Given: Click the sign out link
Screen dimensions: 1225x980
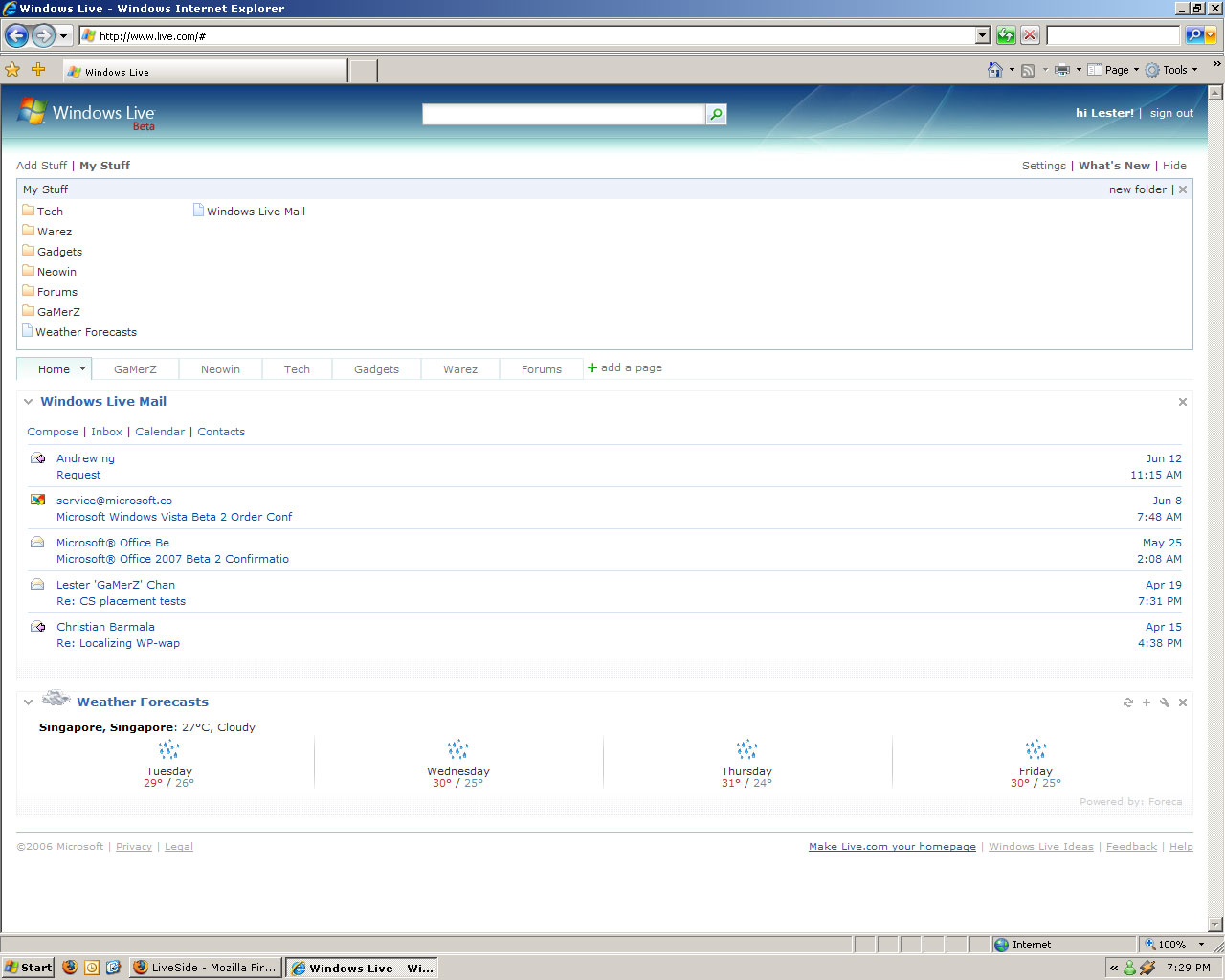Looking at the screenshot, I should coord(1171,113).
